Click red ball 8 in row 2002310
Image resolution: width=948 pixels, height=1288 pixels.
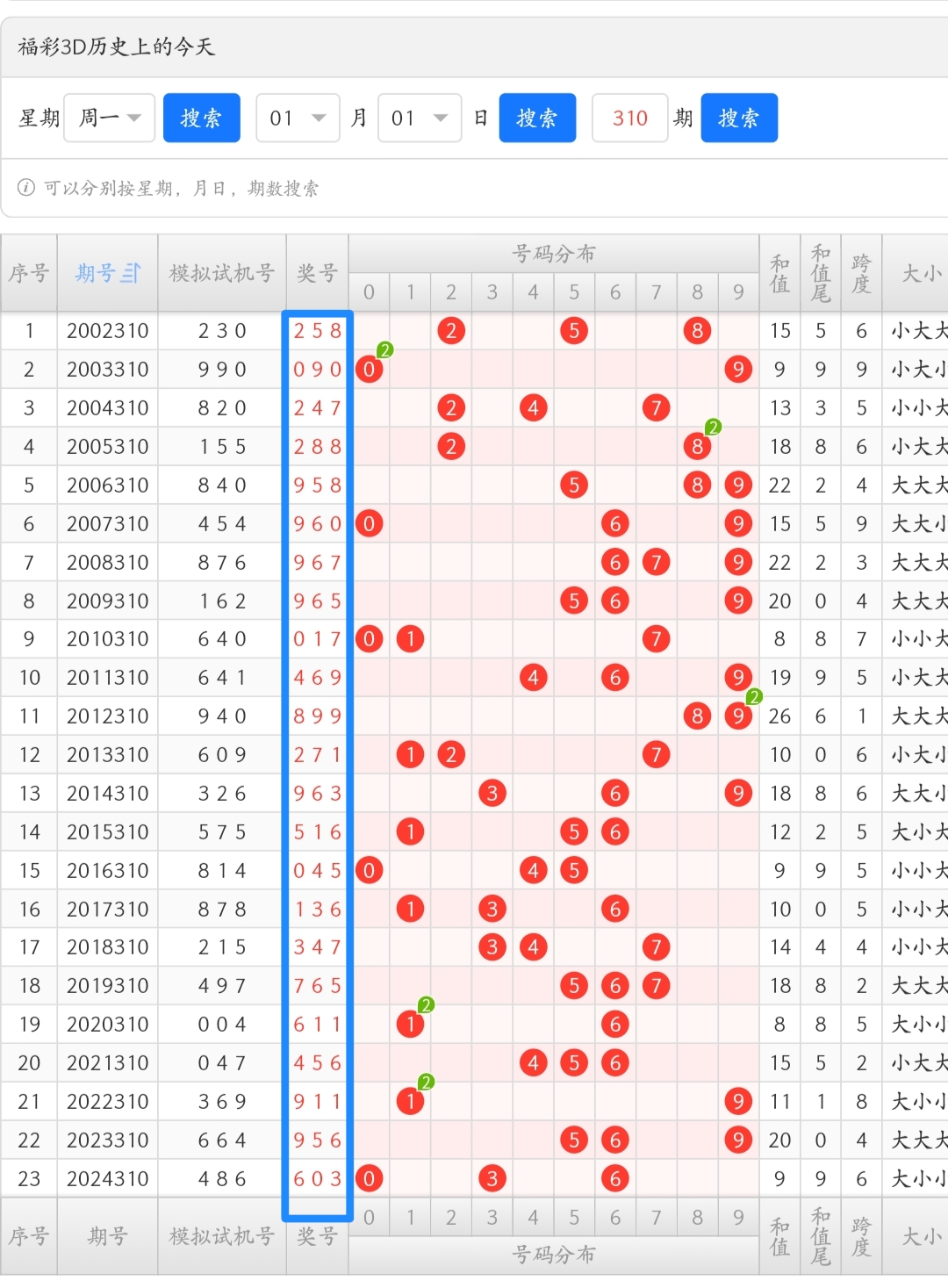click(697, 331)
